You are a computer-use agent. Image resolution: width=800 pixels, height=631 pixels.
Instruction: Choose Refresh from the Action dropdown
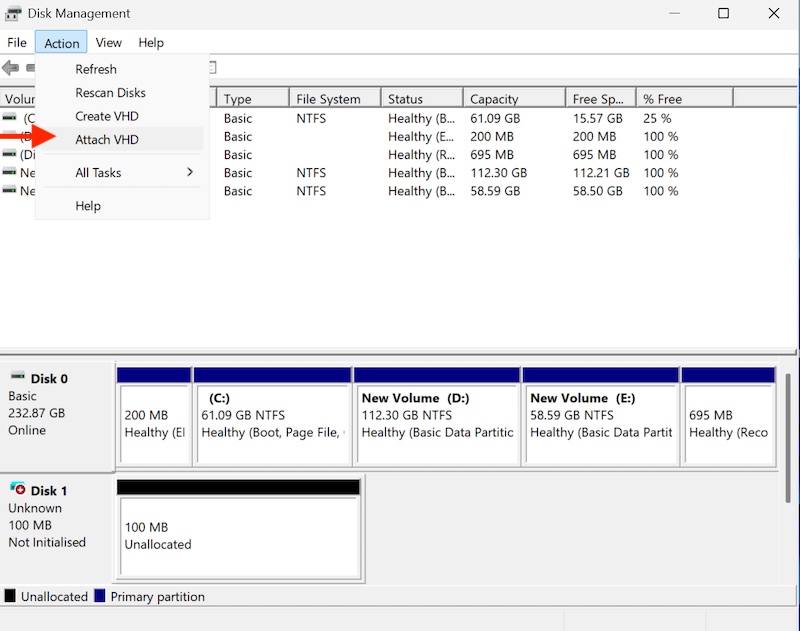tap(96, 69)
